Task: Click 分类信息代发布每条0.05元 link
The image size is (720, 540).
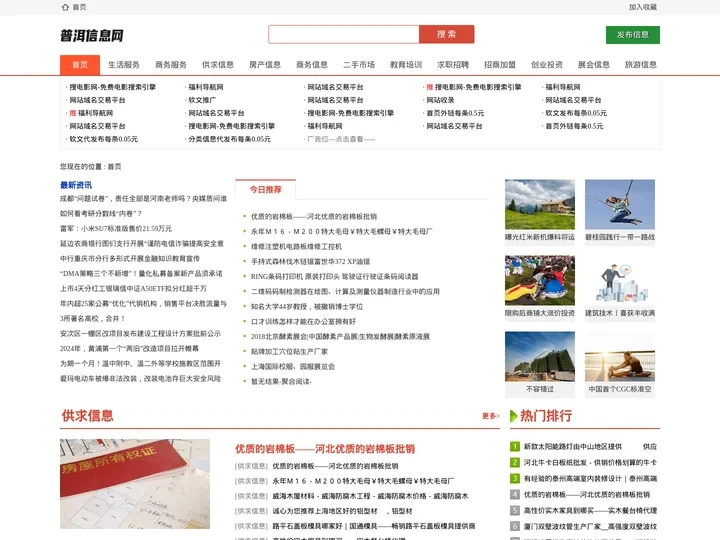Action: (x=230, y=139)
